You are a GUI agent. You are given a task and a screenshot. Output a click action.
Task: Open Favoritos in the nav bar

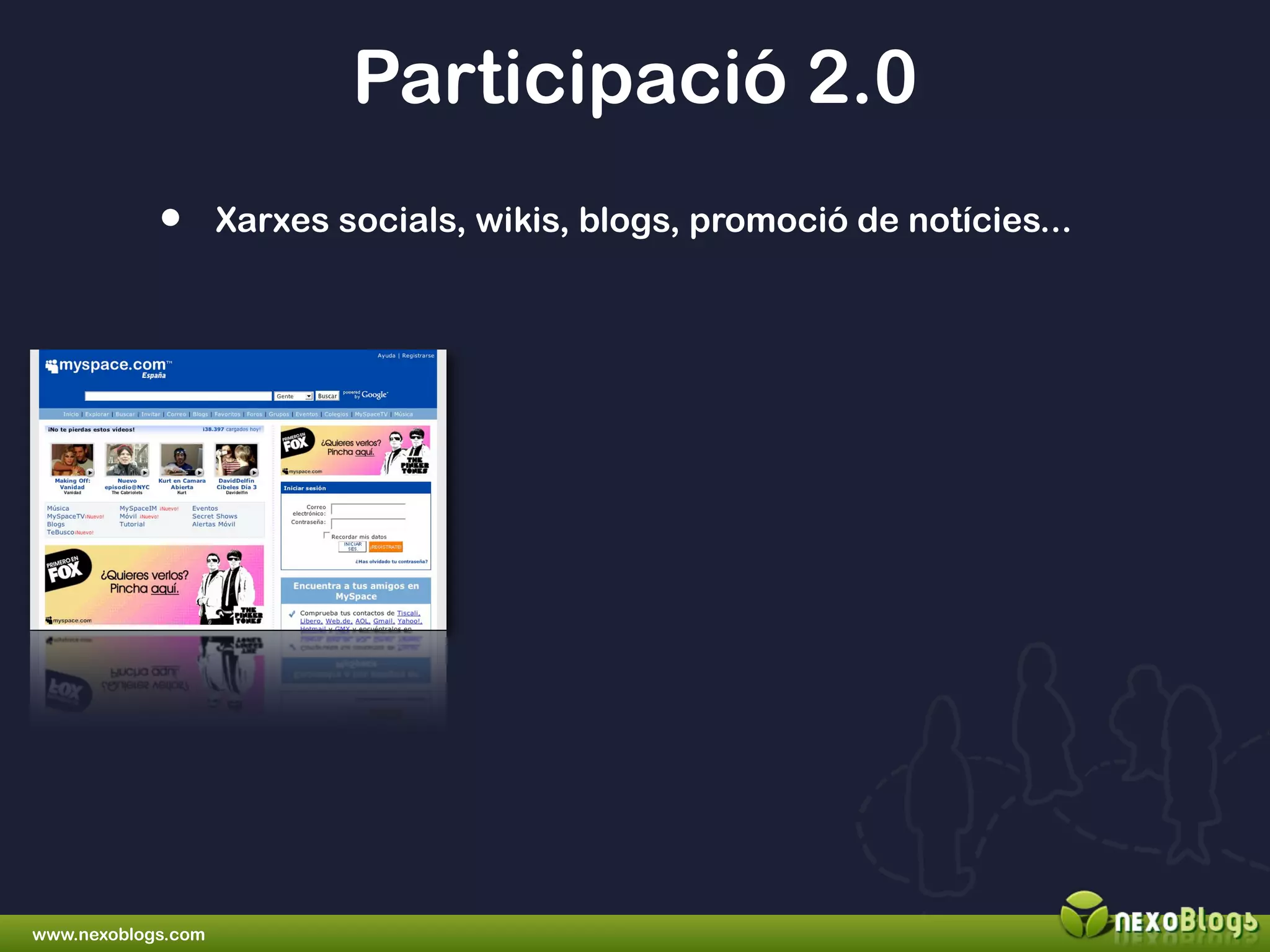point(227,414)
